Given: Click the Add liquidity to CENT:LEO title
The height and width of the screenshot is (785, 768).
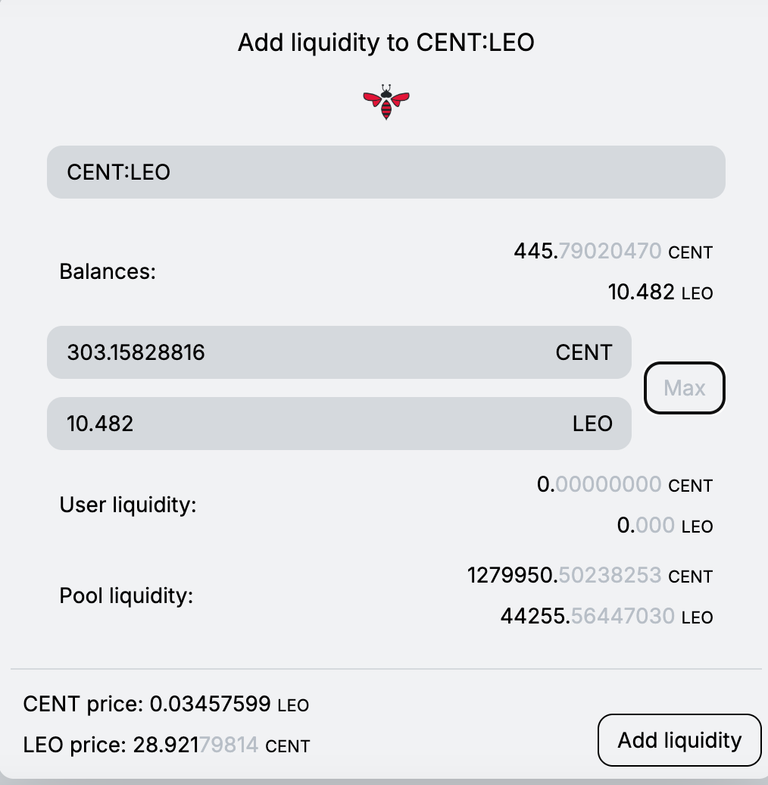Looking at the screenshot, I should point(386,43).
